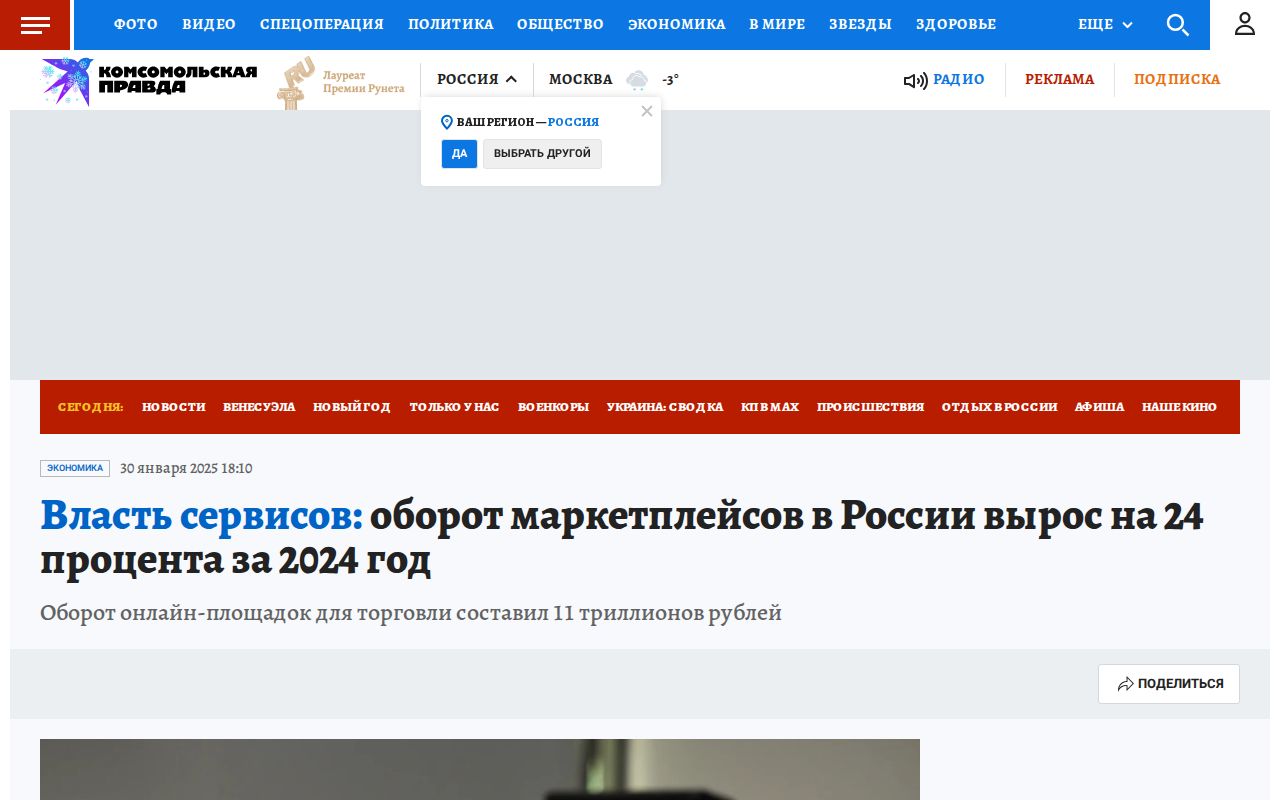Confirm region by clicking ДА
Image resolution: width=1280 pixels, height=800 pixels.
459,154
